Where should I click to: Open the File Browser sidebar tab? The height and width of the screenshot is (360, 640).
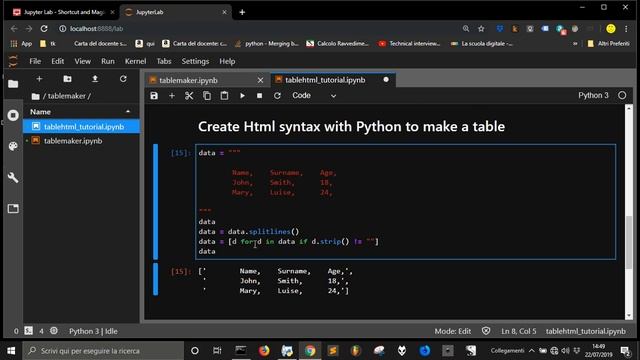[x=13, y=84]
